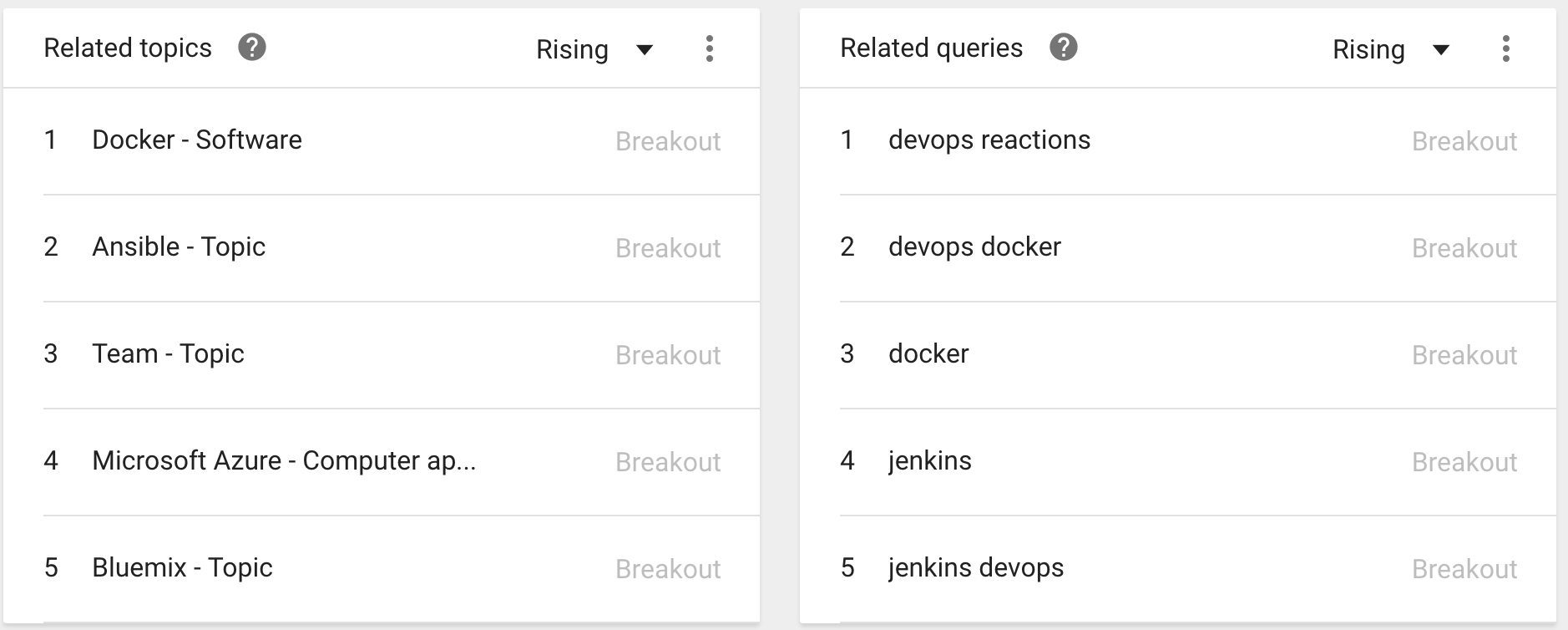The width and height of the screenshot is (1568, 630).
Task: Click the devops docker query
Action: (974, 247)
